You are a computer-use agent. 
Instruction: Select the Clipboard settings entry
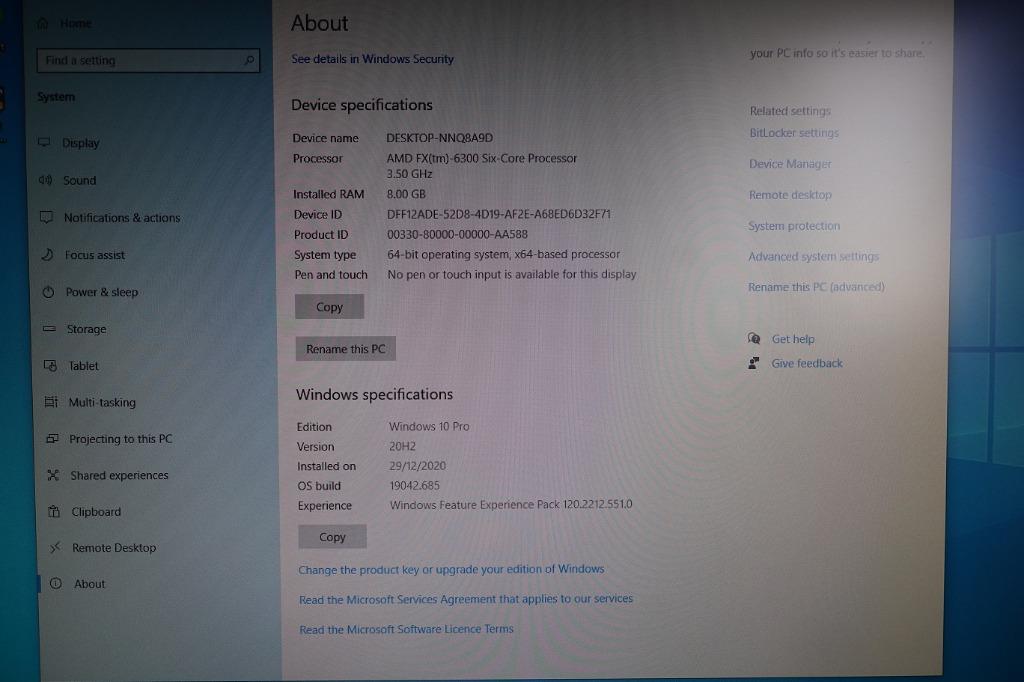coord(96,512)
